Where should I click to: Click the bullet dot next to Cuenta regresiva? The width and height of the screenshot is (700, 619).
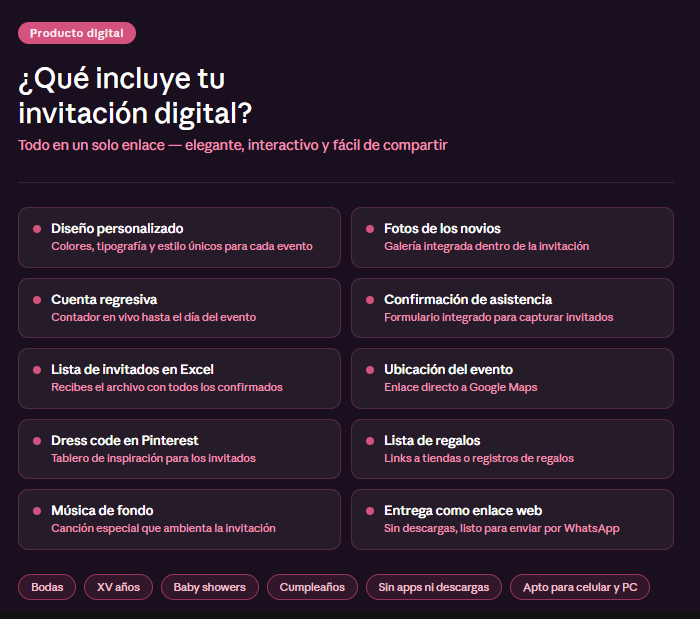(x=37, y=300)
